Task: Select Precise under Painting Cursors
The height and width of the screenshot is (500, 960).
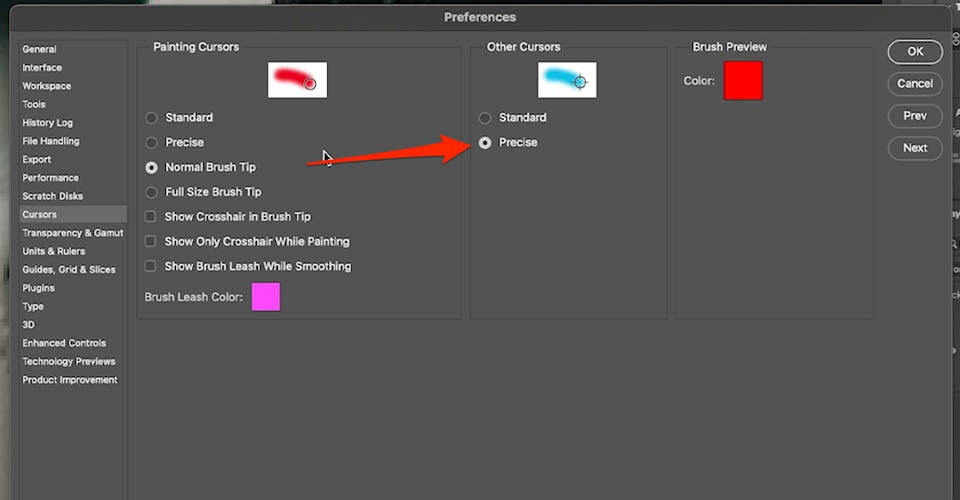Action: pos(151,143)
